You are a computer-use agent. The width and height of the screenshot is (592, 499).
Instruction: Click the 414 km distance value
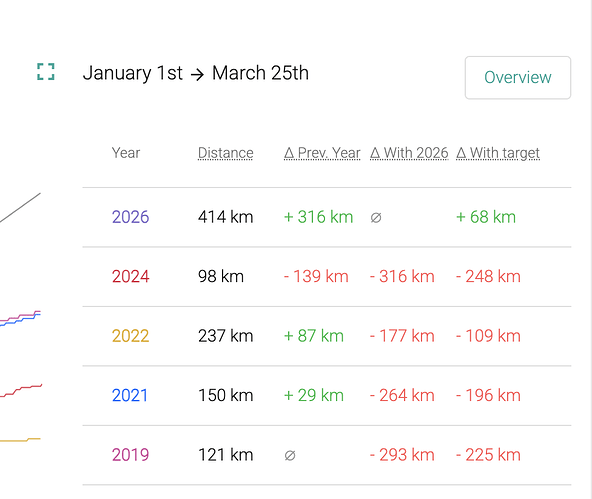click(x=225, y=217)
